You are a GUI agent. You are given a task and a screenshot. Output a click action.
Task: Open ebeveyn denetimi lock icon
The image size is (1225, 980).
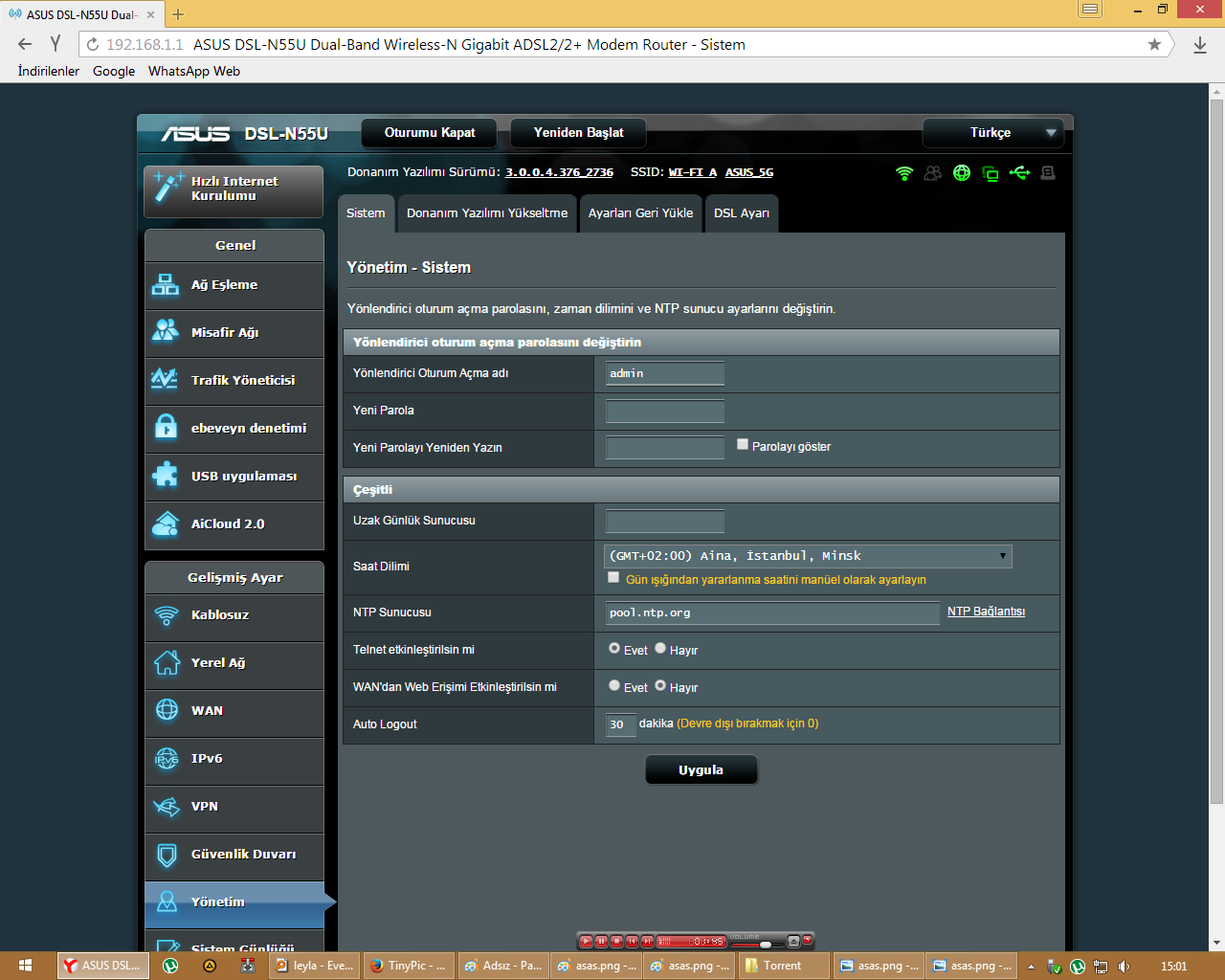[166, 427]
